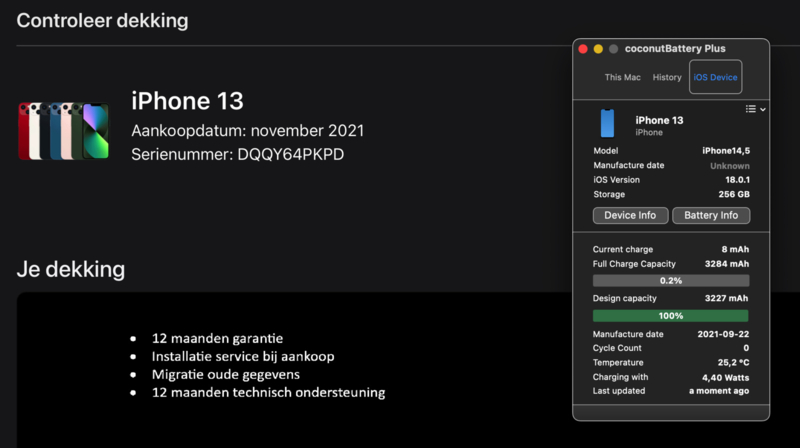Click Installatie service bij aankoop bullet
Viewport: 800px width, 448px height.
click(x=243, y=356)
